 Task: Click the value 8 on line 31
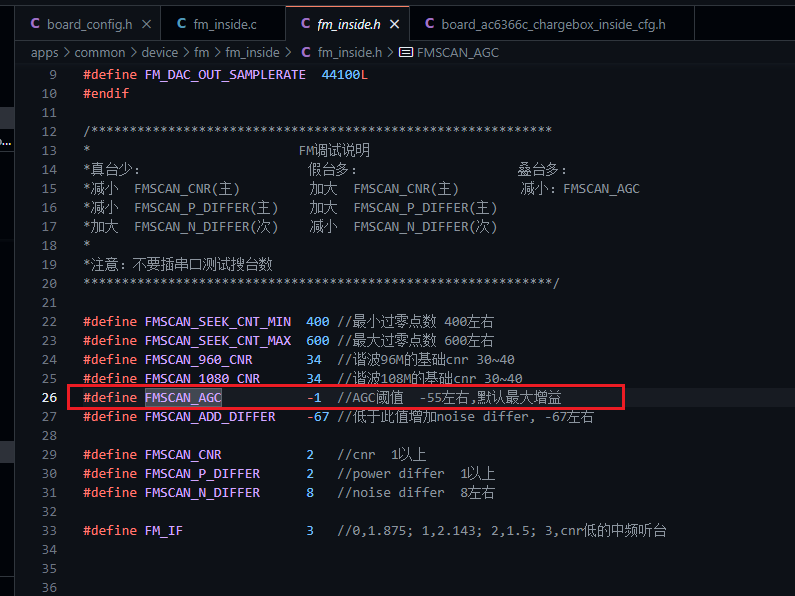pyautogui.click(x=310, y=493)
